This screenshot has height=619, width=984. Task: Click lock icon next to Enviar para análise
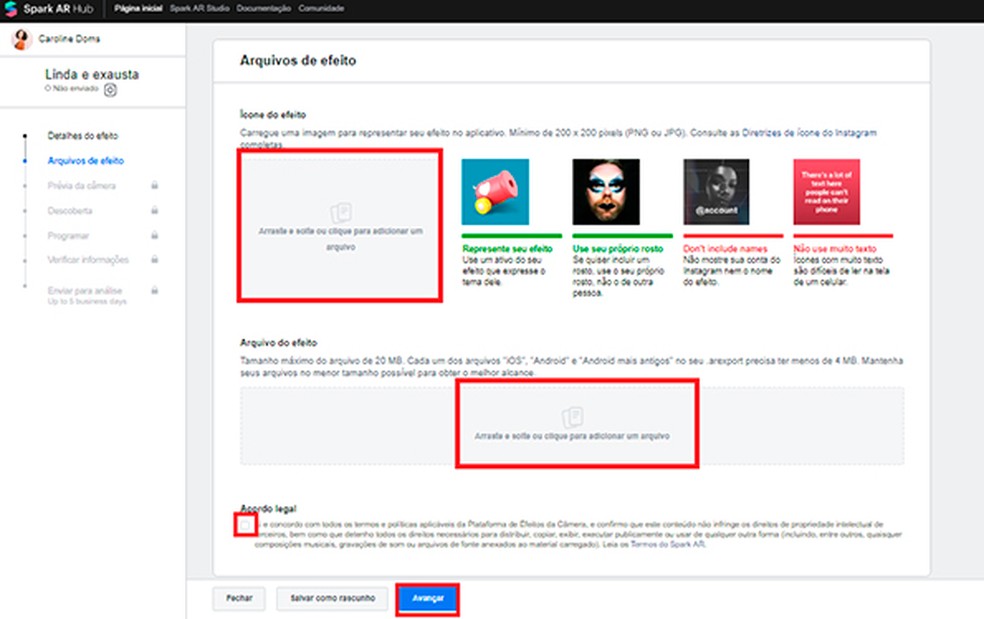[154, 291]
